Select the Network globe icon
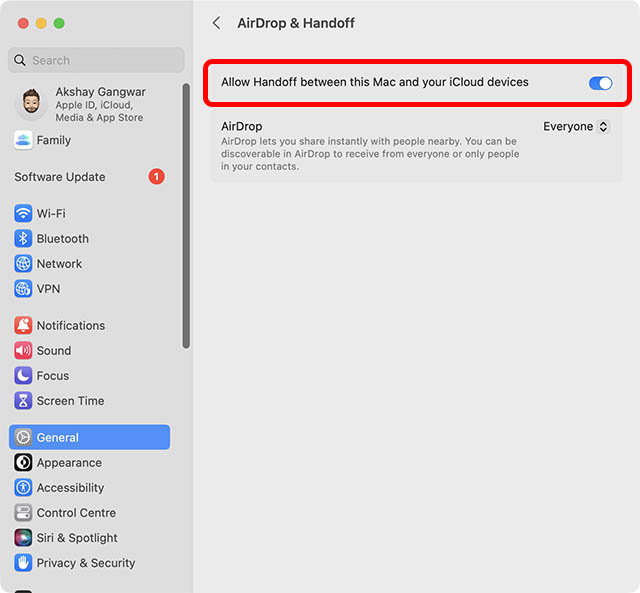The width and height of the screenshot is (640, 593). point(23,264)
